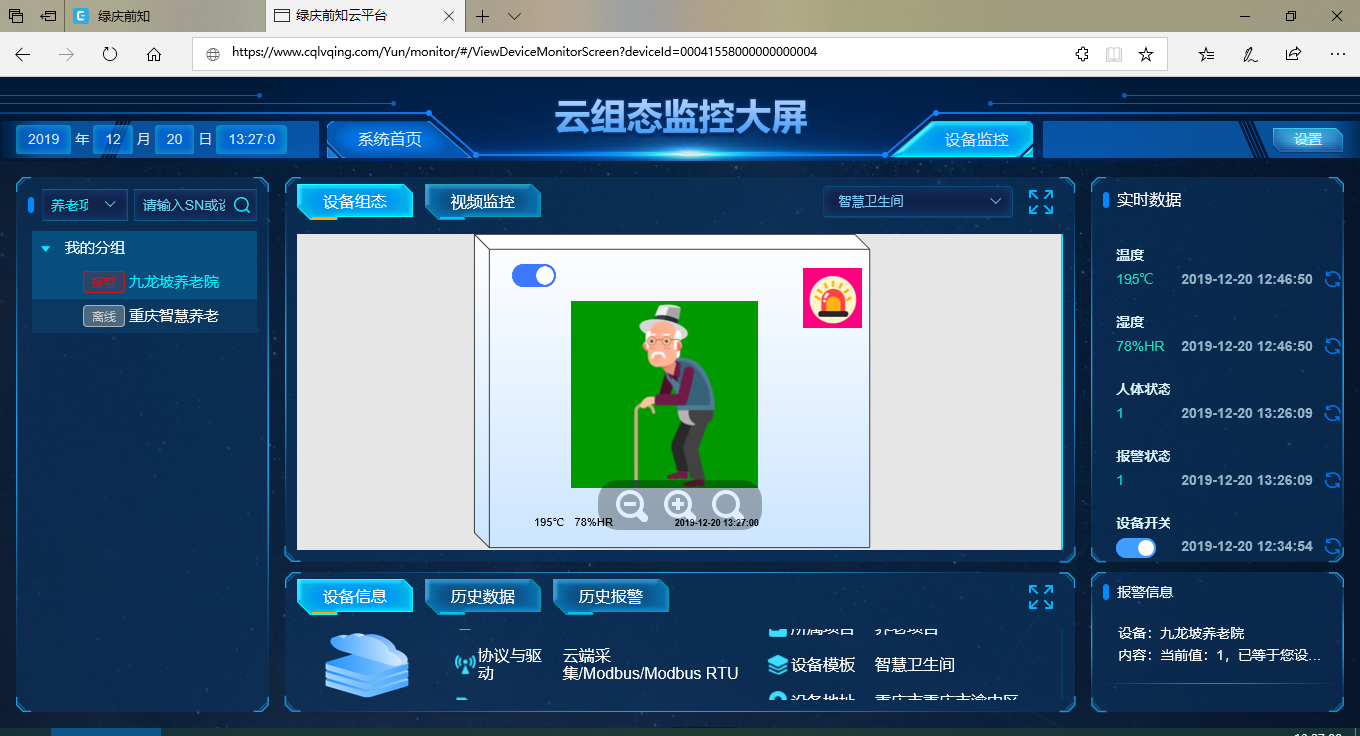The width and height of the screenshot is (1360, 736).
Task: Expand the 设备信息 panel to fullscreen
Action: 1040,596
